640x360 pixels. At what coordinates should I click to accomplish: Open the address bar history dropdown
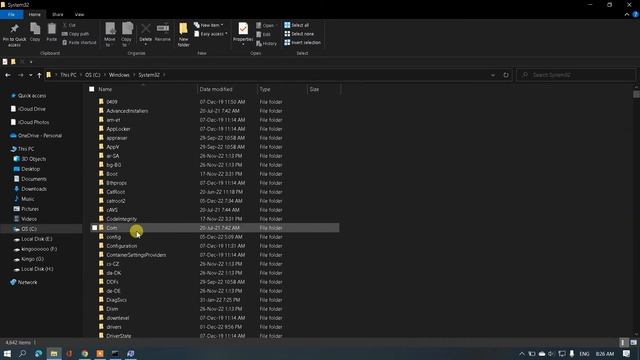(493, 75)
